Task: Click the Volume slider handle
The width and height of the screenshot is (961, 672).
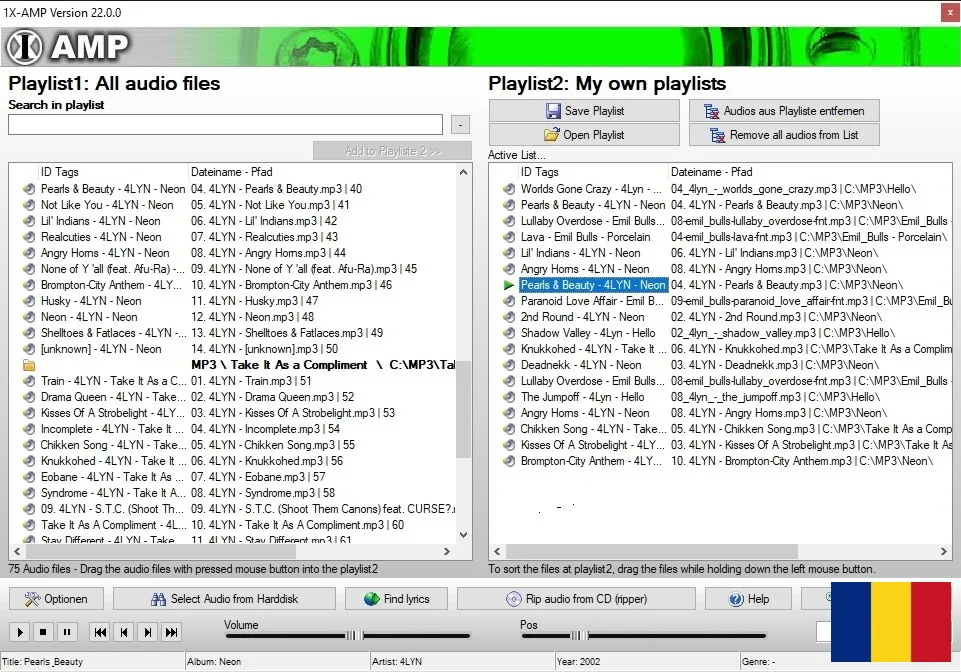Action: point(354,635)
